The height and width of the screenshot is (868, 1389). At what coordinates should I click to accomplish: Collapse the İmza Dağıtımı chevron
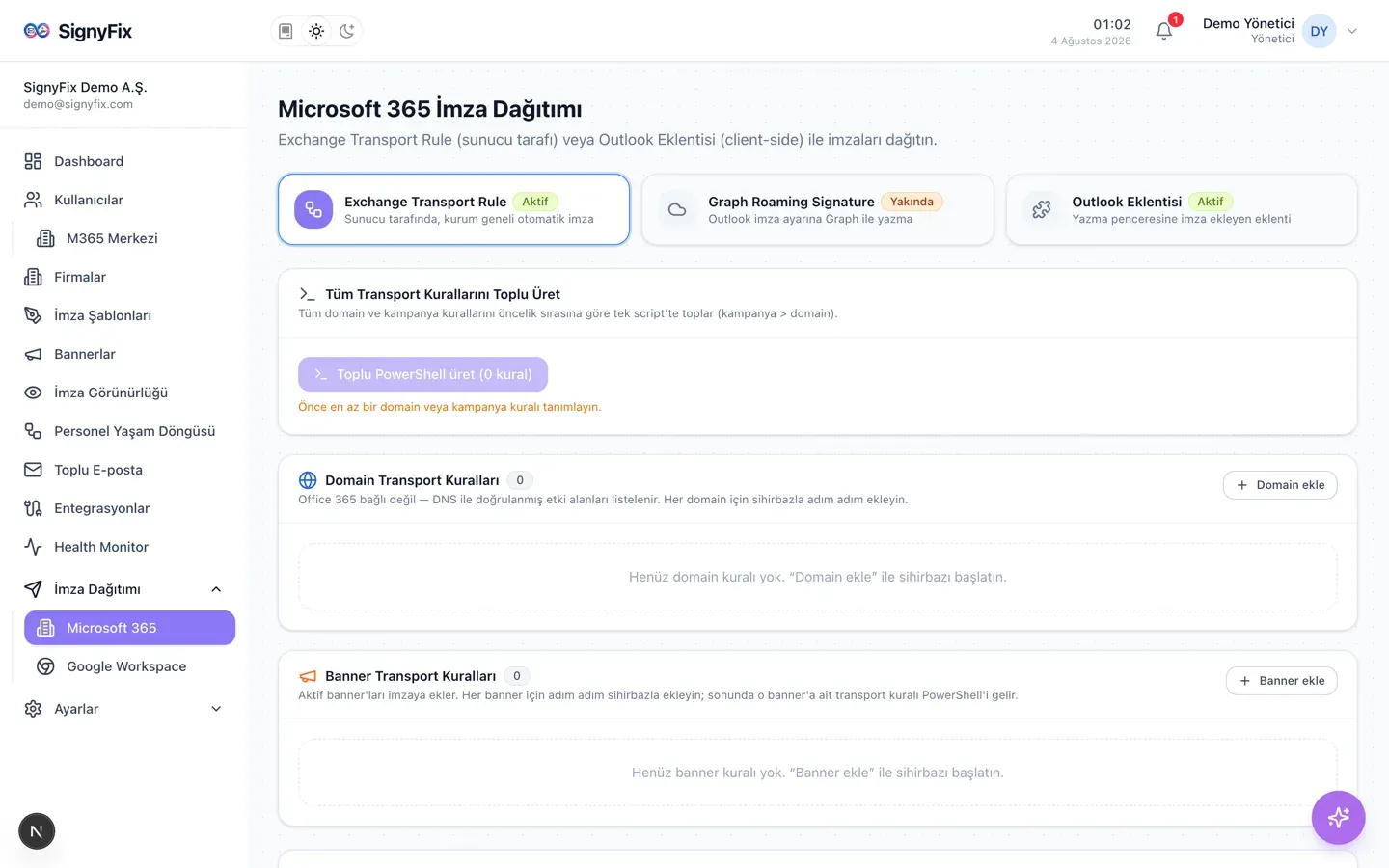[216, 589]
